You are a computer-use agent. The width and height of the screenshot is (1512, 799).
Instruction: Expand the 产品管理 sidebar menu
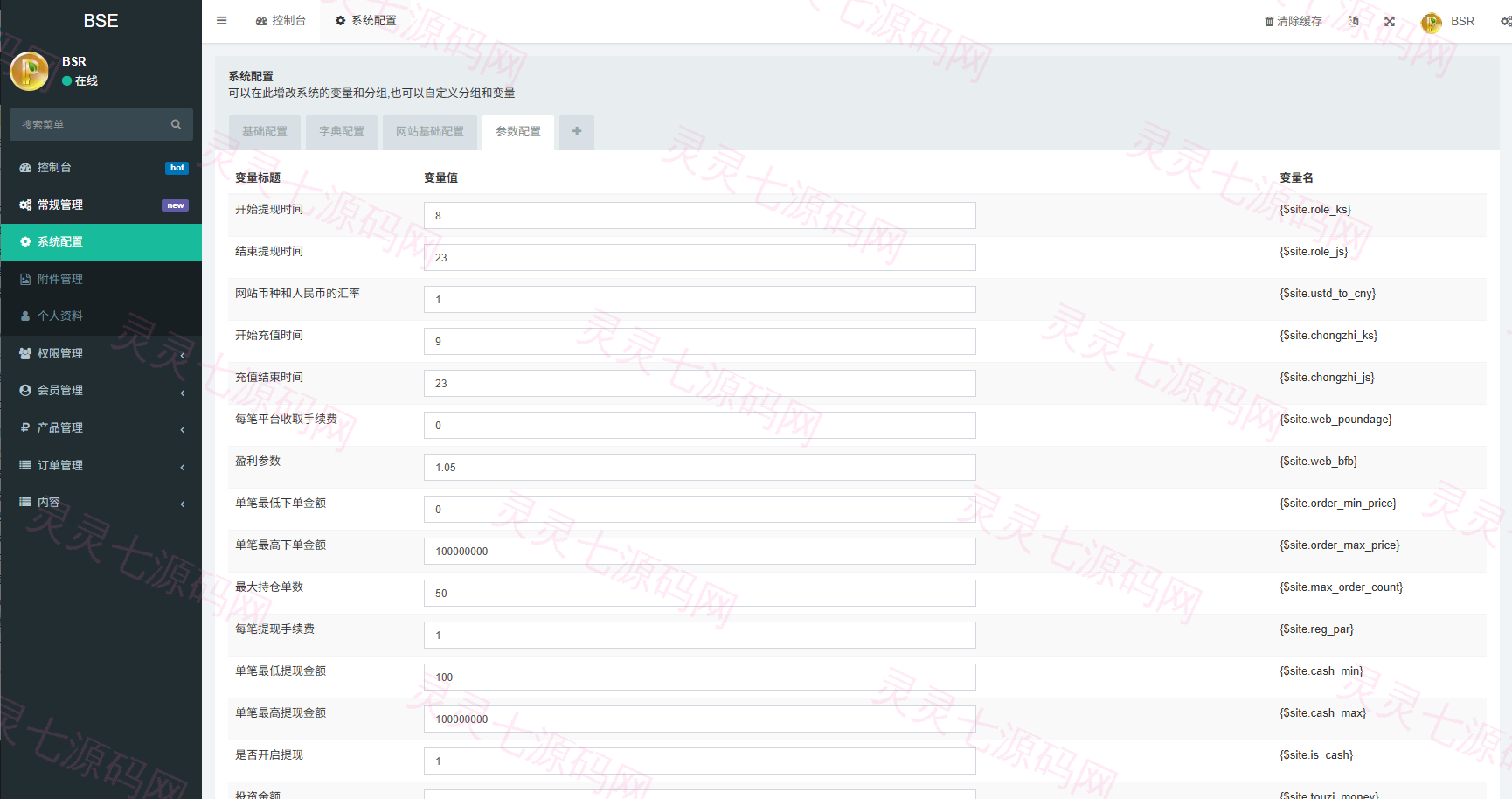click(x=101, y=428)
